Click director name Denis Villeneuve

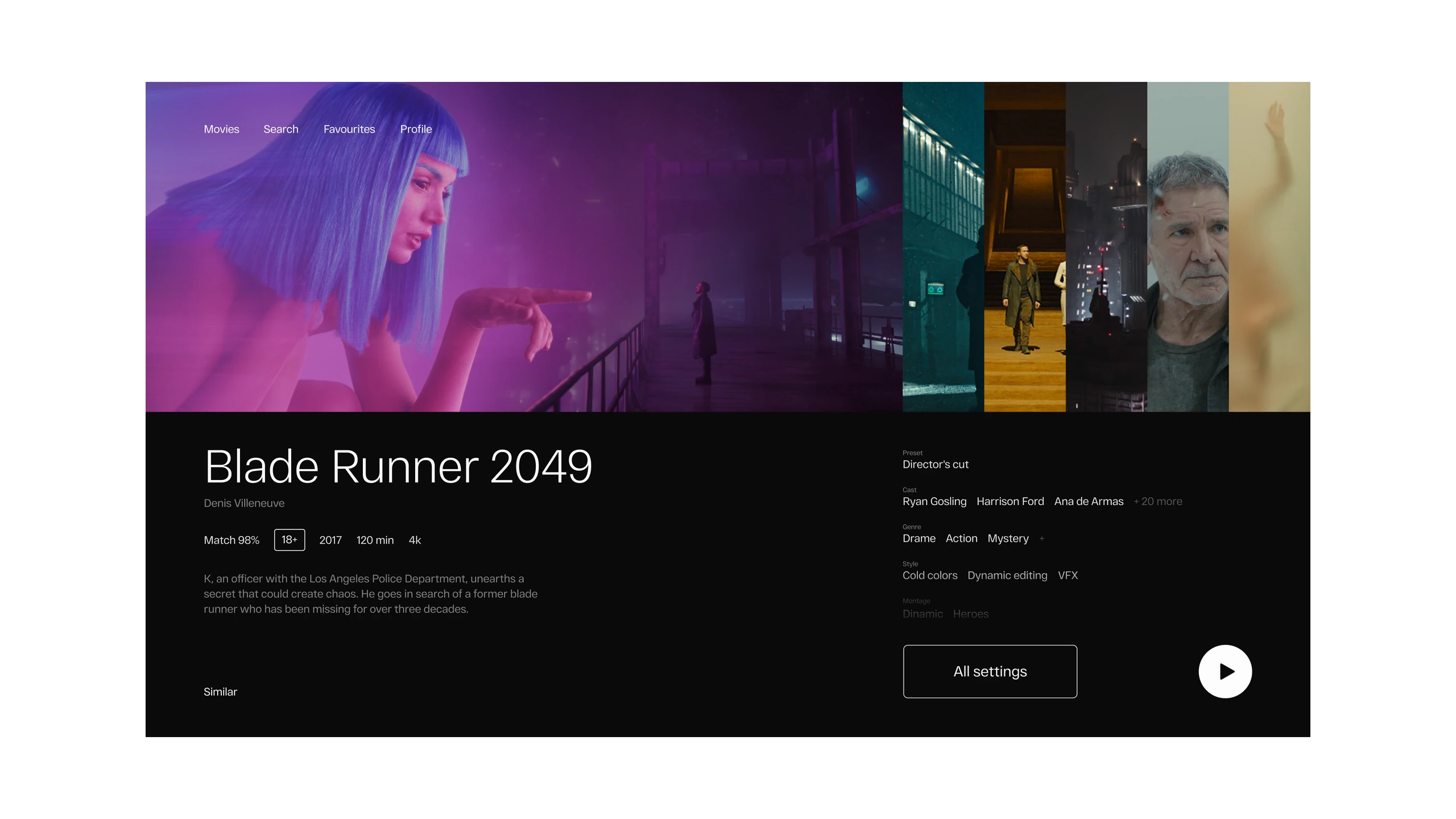pos(244,503)
